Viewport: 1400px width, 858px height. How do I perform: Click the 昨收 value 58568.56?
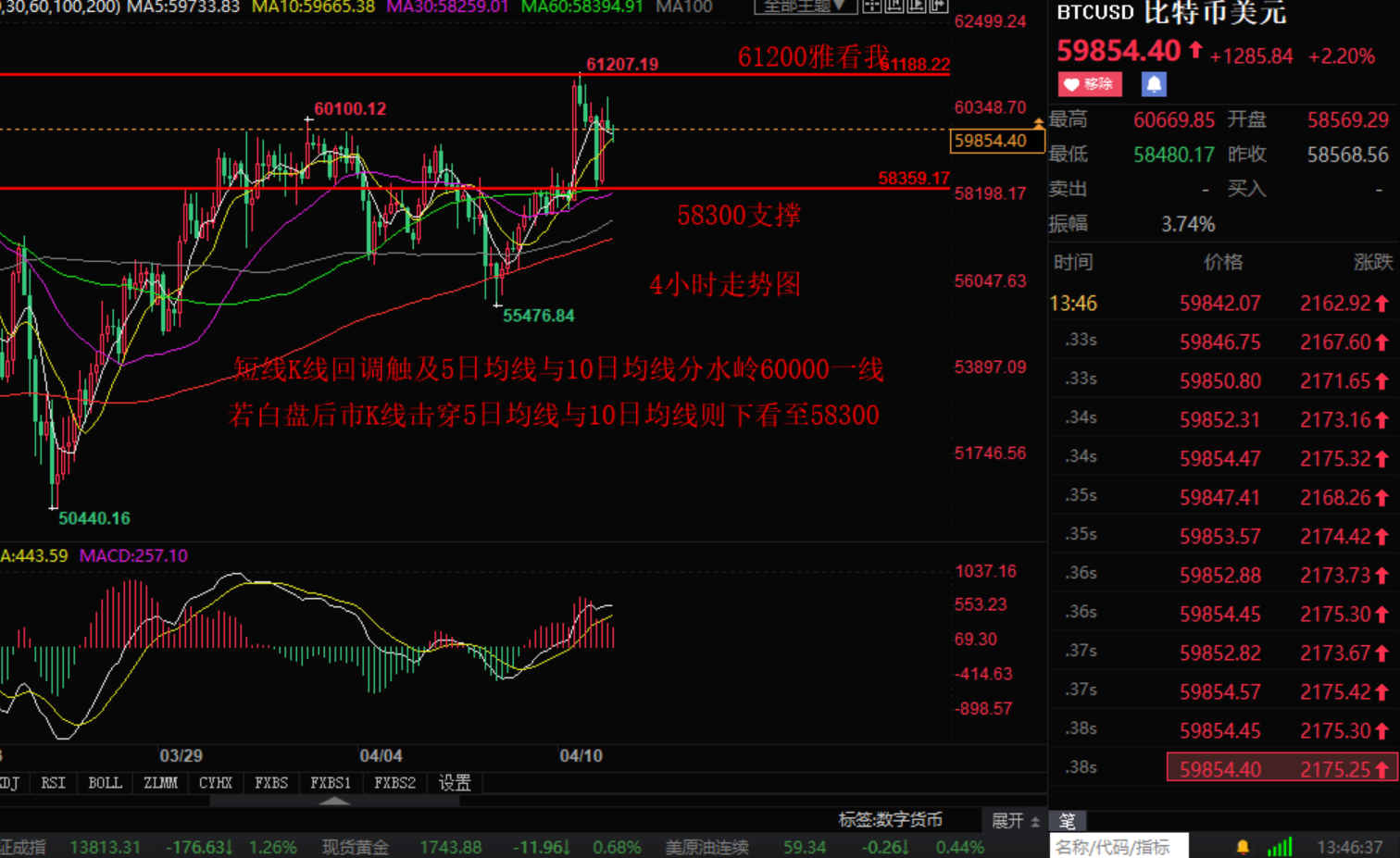(1348, 155)
